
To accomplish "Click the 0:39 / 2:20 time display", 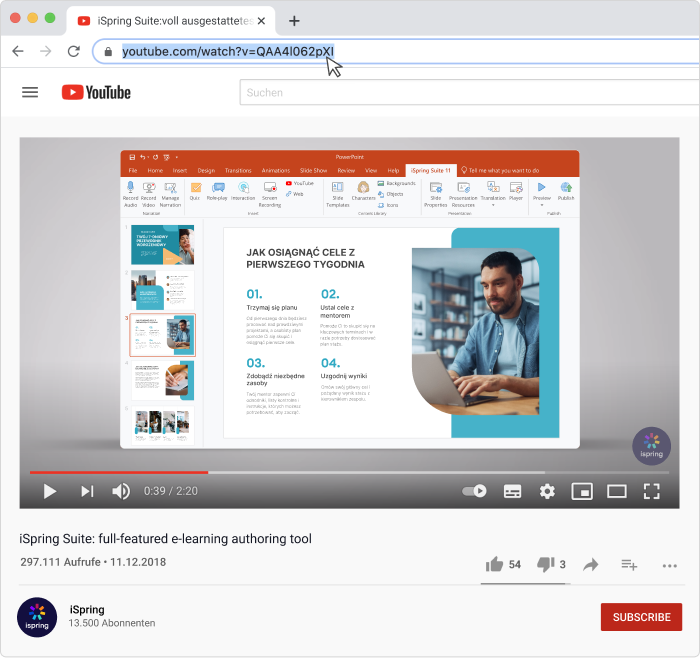I will coord(171,491).
